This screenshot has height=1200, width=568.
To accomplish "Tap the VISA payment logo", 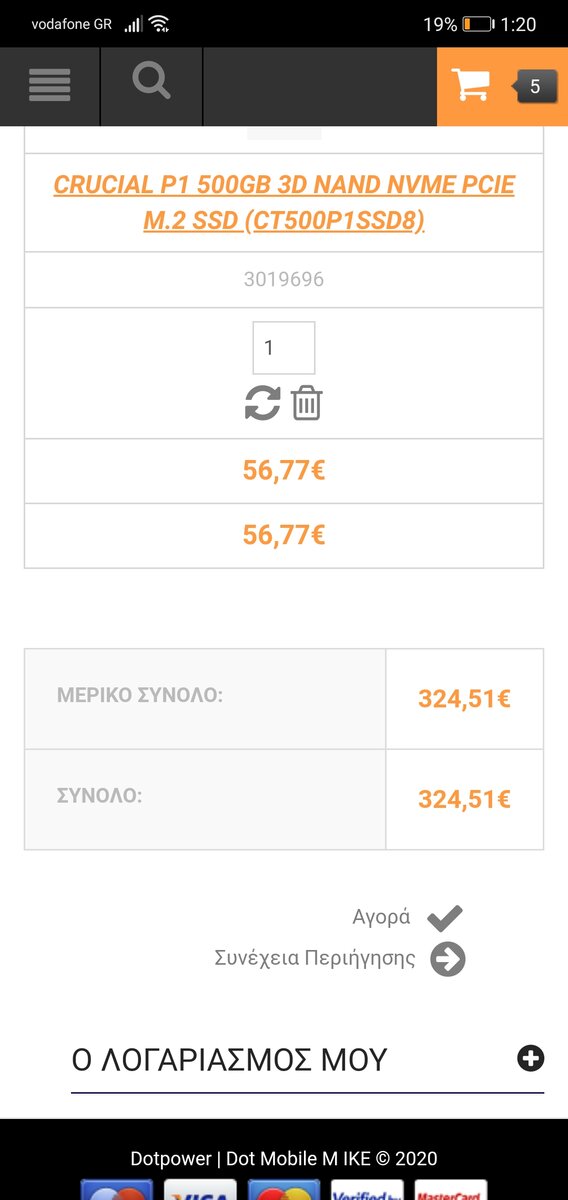I will pyautogui.click(x=200, y=1190).
